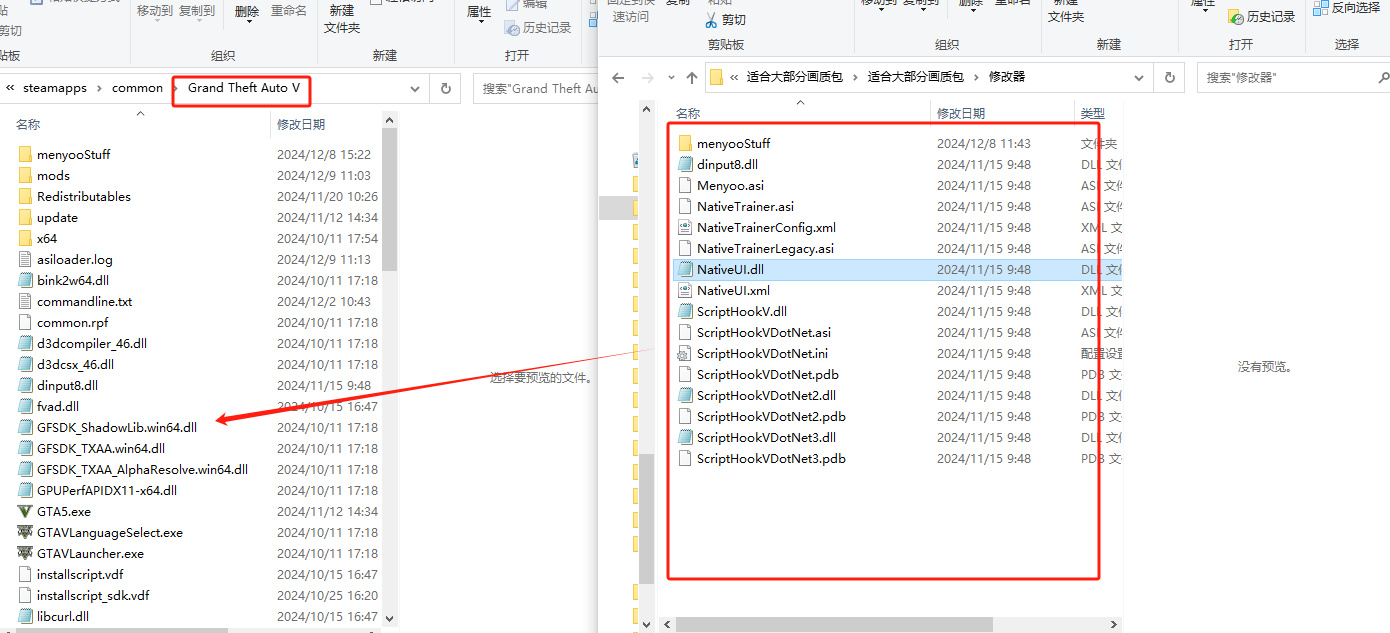Sort by 名称 column in 修改器 window
Screen dimensions: 1390x633
pos(688,114)
